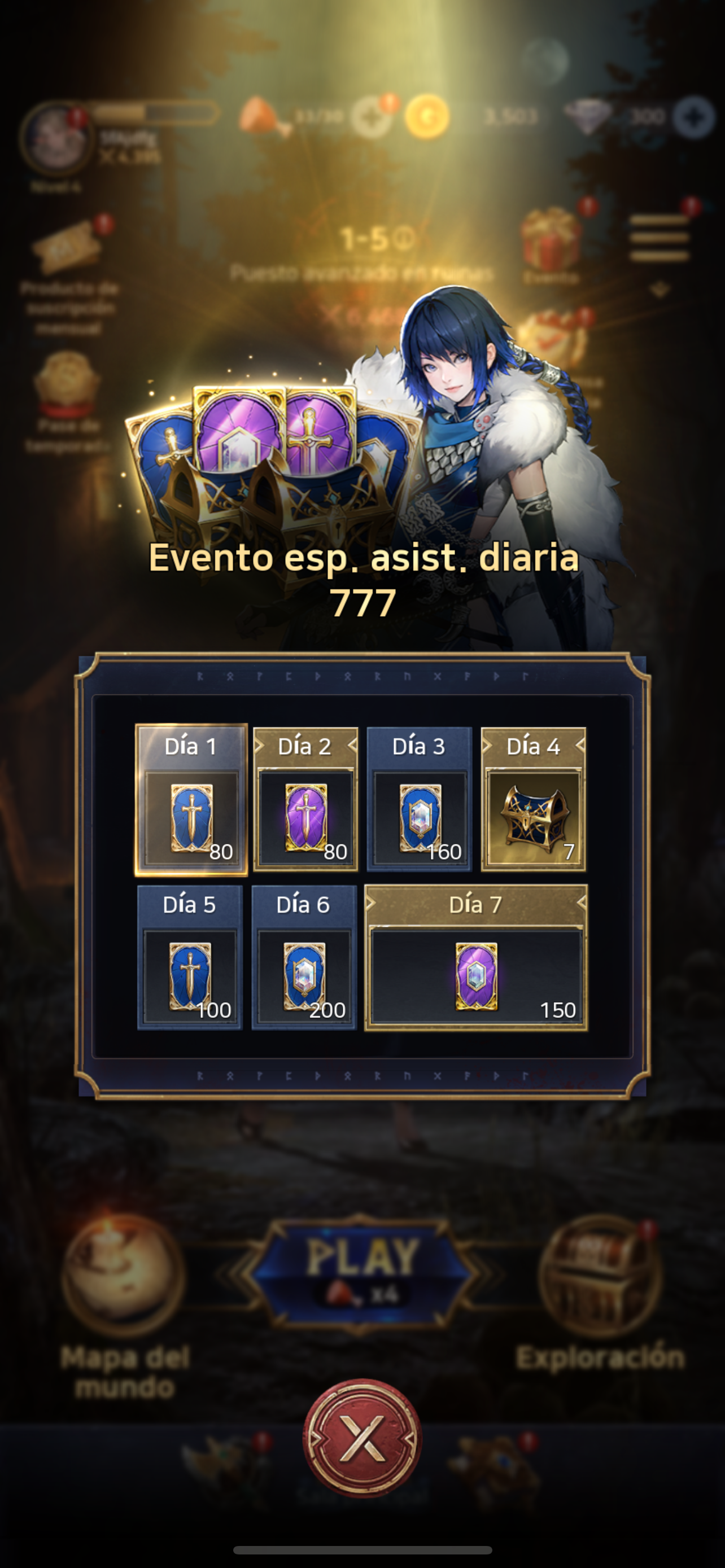This screenshot has width=725, height=1568.
Task: Open the Pase de temporada icon
Action: tap(67, 402)
